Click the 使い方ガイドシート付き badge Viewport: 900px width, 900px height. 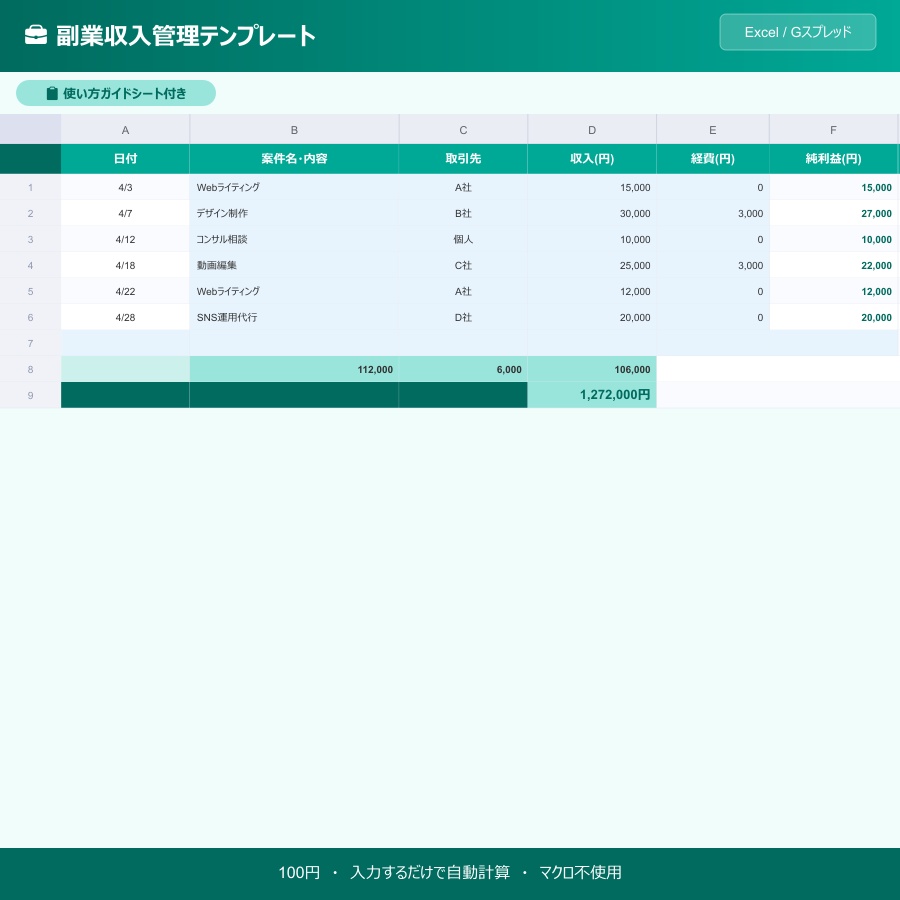(116, 93)
